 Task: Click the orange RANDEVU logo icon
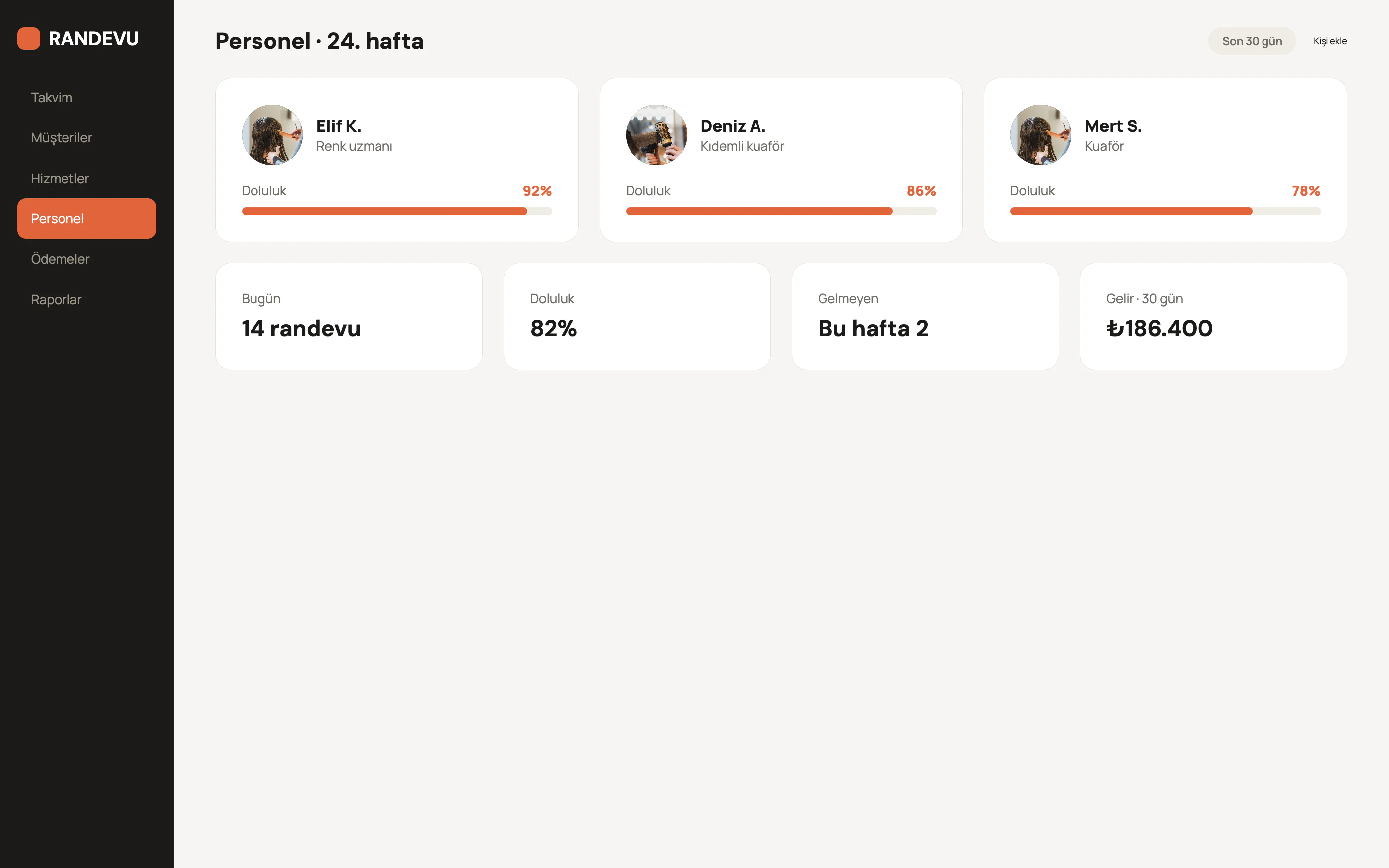click(x=29, y=39)
